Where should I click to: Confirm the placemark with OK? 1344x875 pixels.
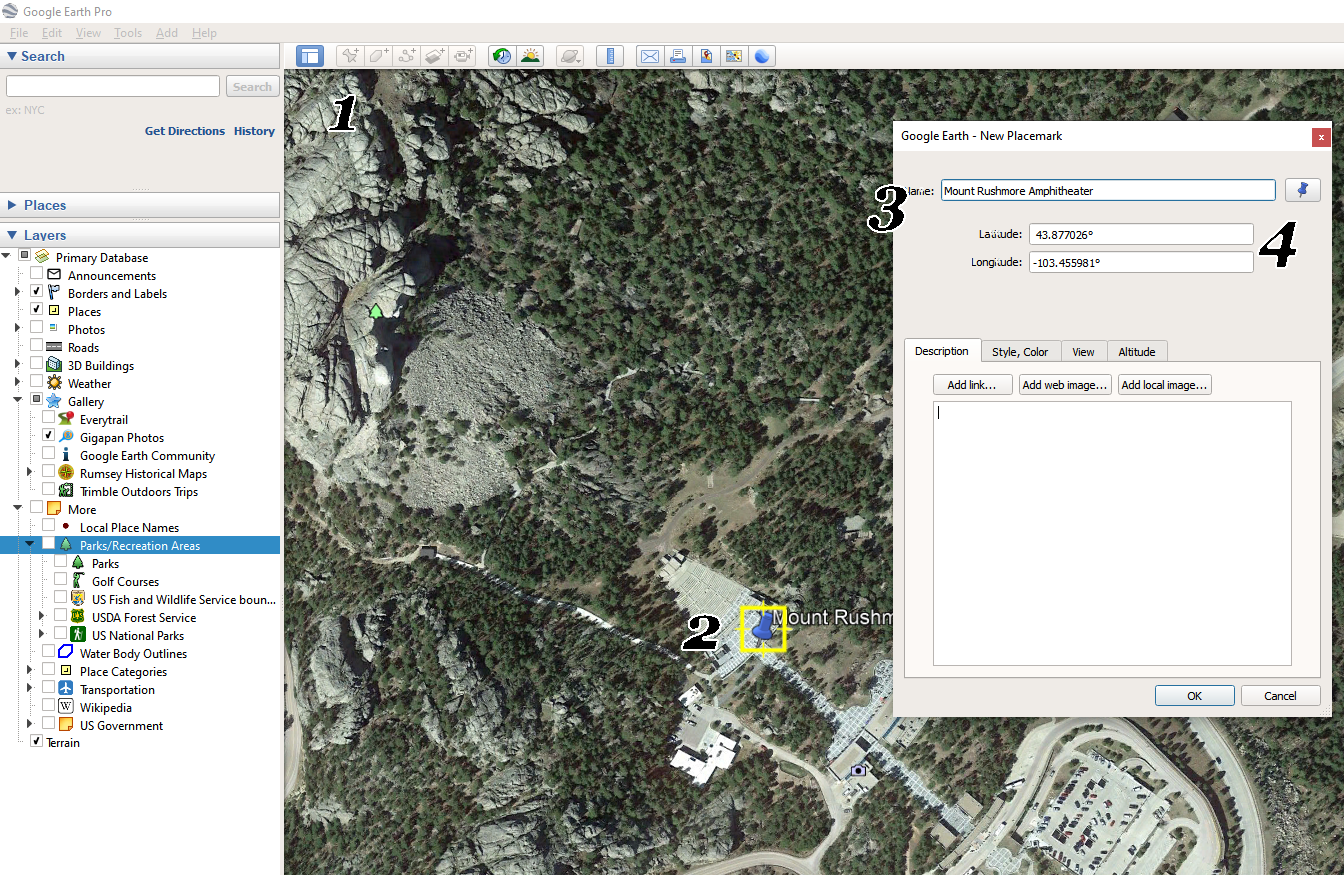[1195, 696]
